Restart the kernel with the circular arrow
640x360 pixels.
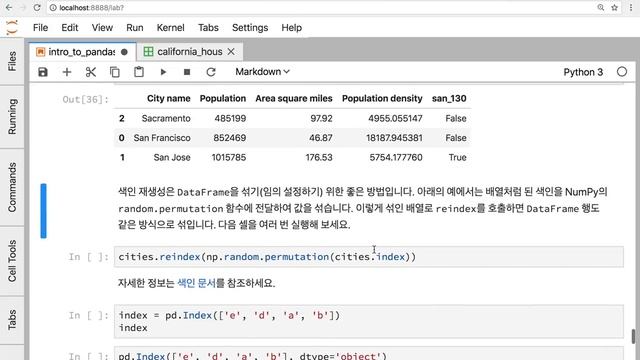(x=211, y=72)
